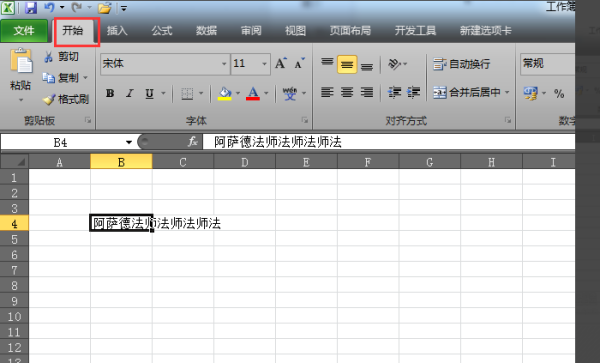Viewport: 600px width, 363px height.
Task: Open the 新建选项卡 custom tab
Action: pyautogui.click(x=486, y=31)
